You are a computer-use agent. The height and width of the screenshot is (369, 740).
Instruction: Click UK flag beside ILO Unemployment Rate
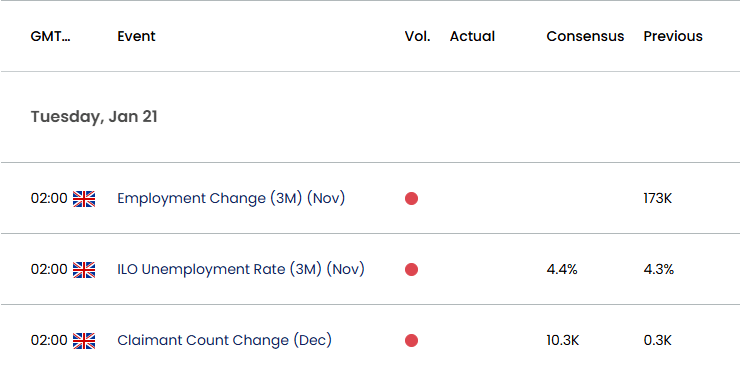(84, 270)
